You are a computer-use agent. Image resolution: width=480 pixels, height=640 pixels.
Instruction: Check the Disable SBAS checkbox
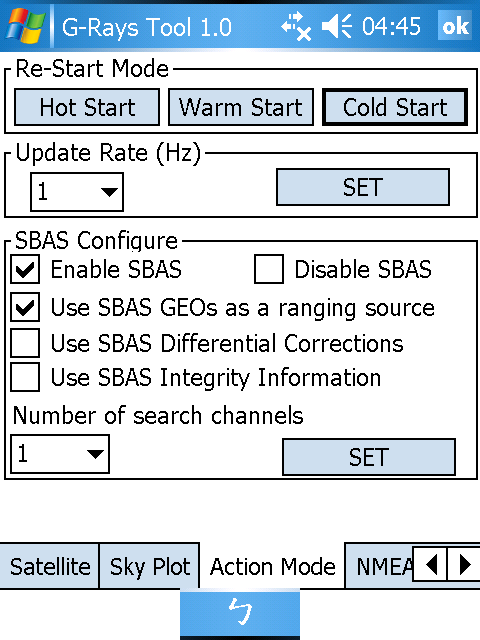(x=269, y=269)
